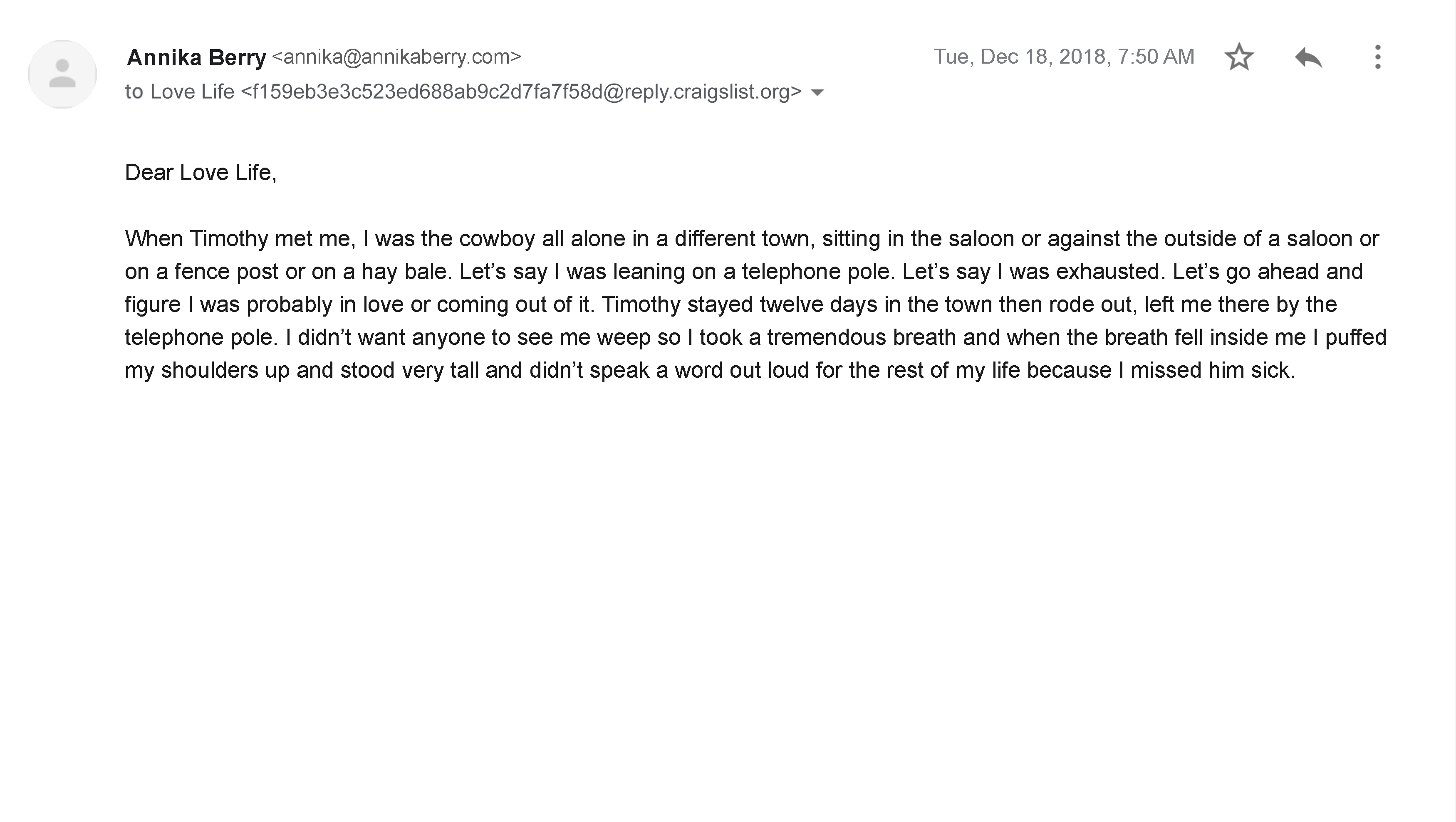1456x822 pixels.
Task: Click the greeting 'Dear Love Life,'
Action: point(201,172)
